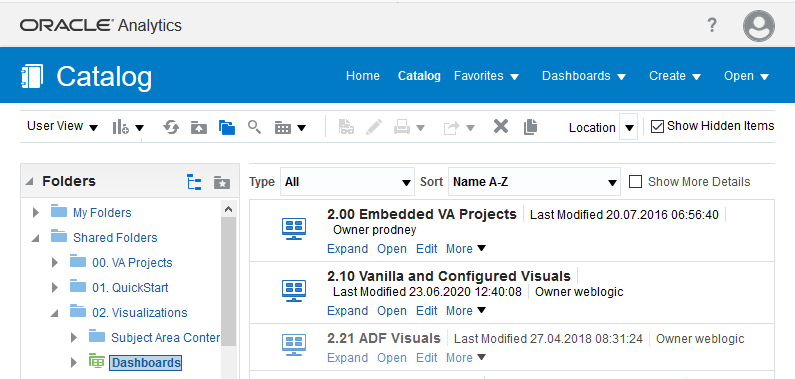Click Edit under 2.10 Vanilla and Configured Visuals

427,311
